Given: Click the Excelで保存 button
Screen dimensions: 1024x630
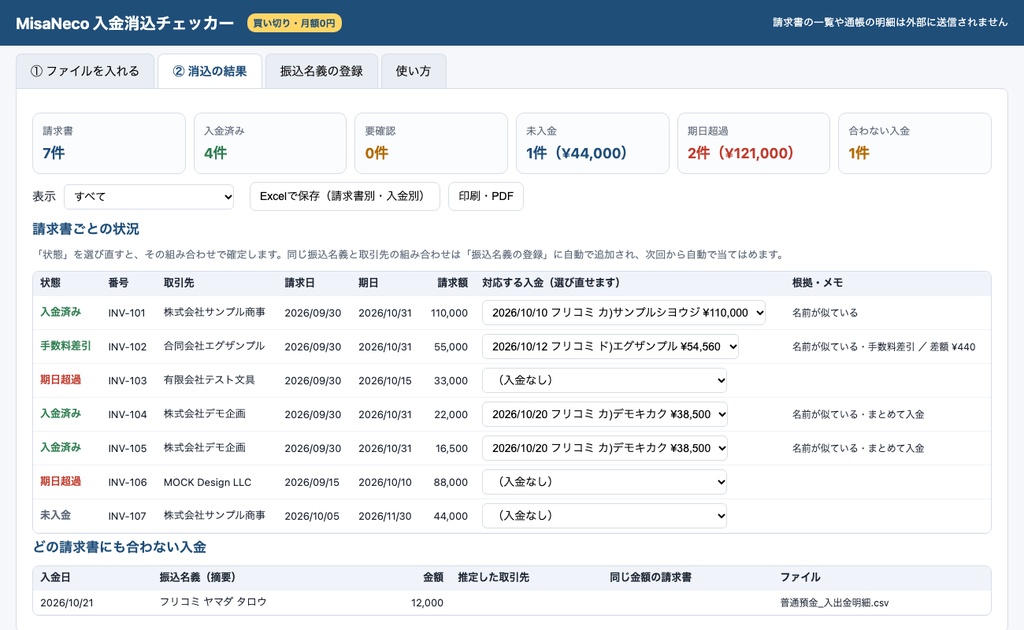Looking at the screenshot, I should (345, 197).
